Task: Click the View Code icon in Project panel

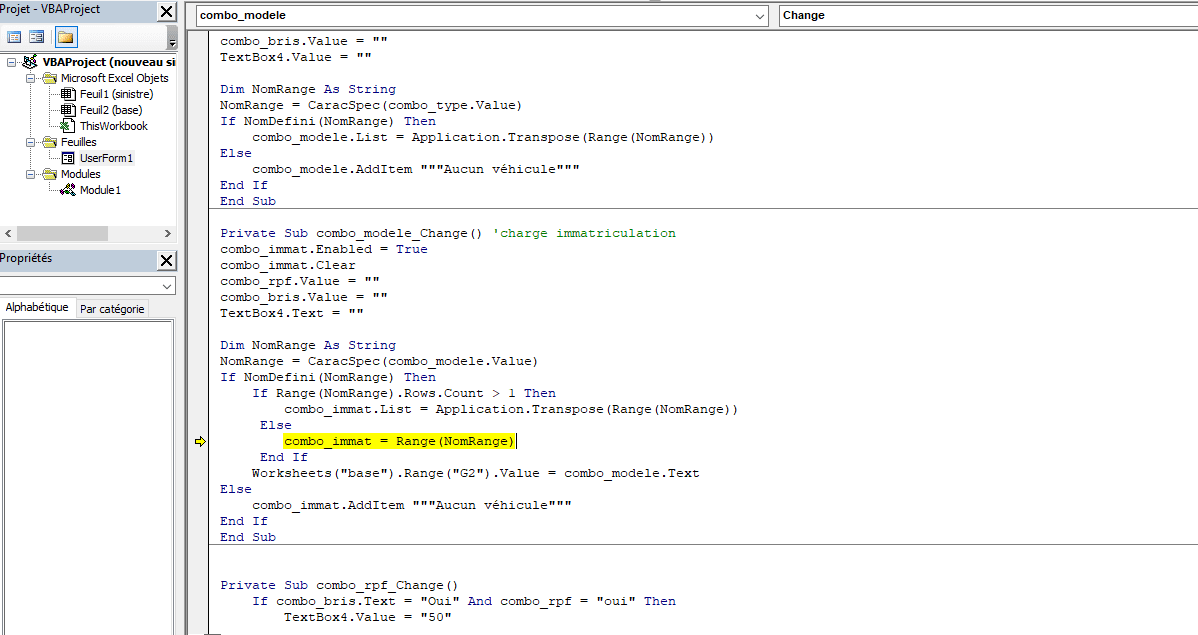Action: [x=14, y=37]
